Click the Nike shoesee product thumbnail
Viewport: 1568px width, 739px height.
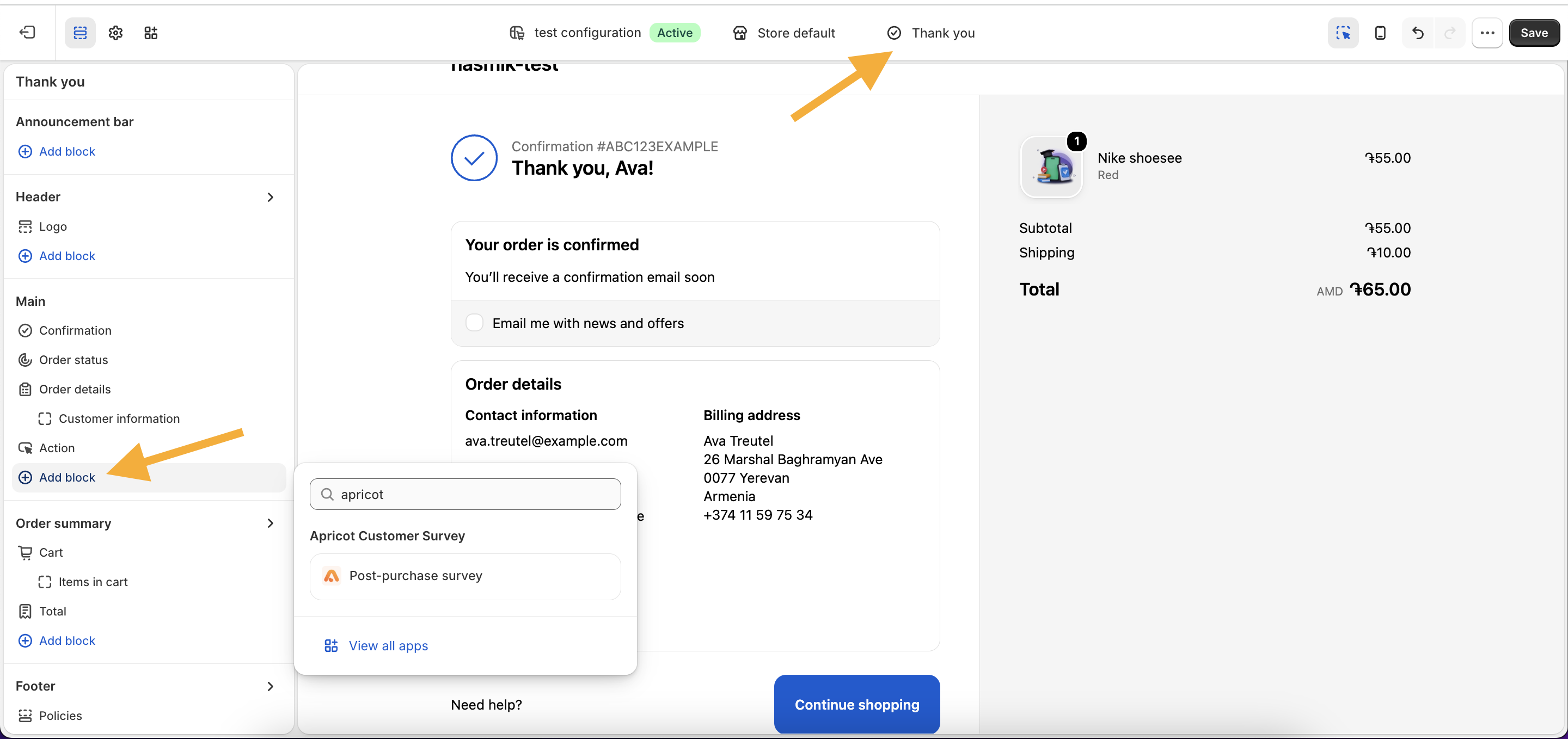(1051, 166)
